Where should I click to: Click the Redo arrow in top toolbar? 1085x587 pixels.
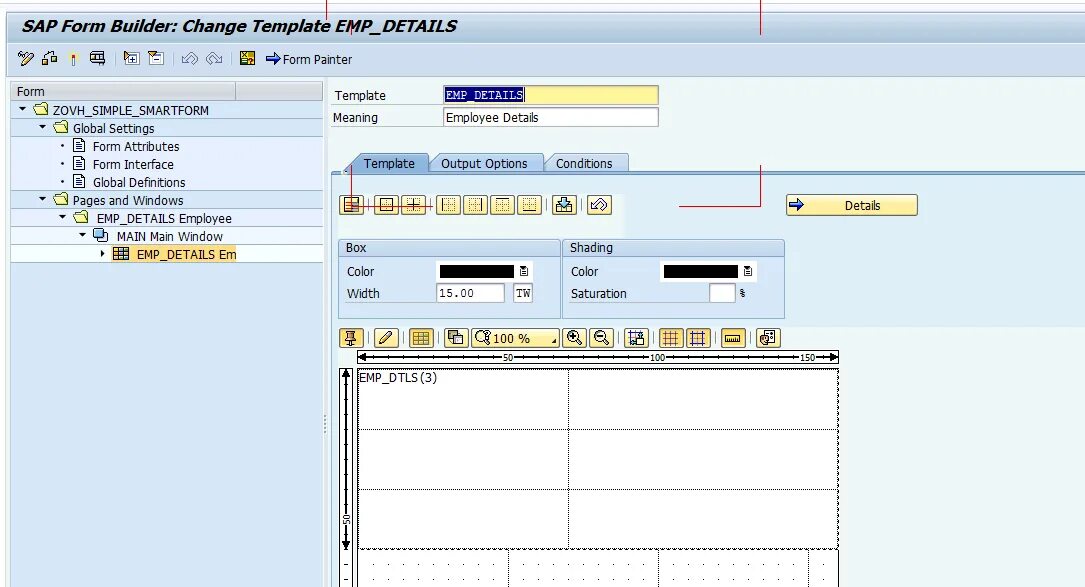215,59
